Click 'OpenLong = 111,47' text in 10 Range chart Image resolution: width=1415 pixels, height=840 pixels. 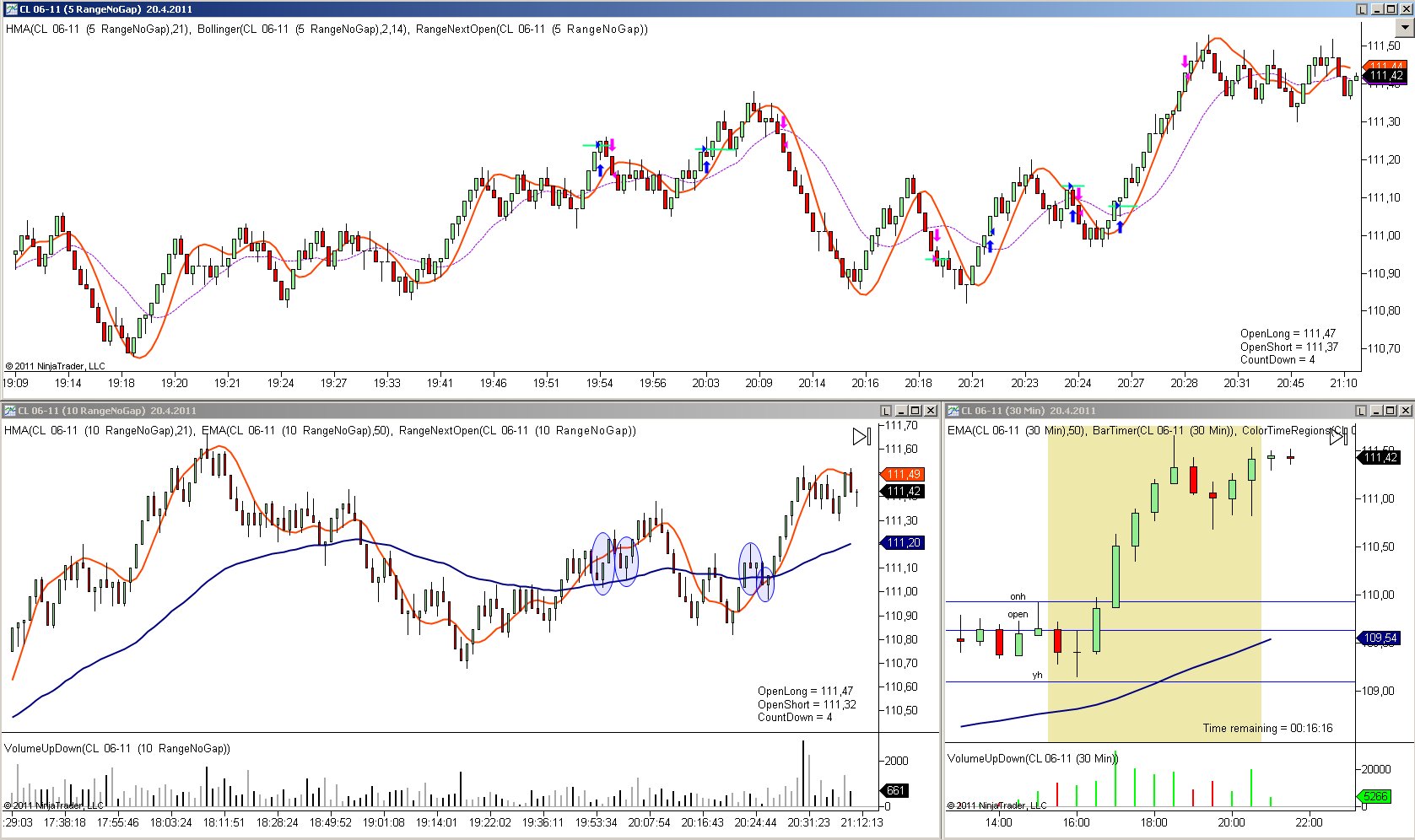point(805,691)
